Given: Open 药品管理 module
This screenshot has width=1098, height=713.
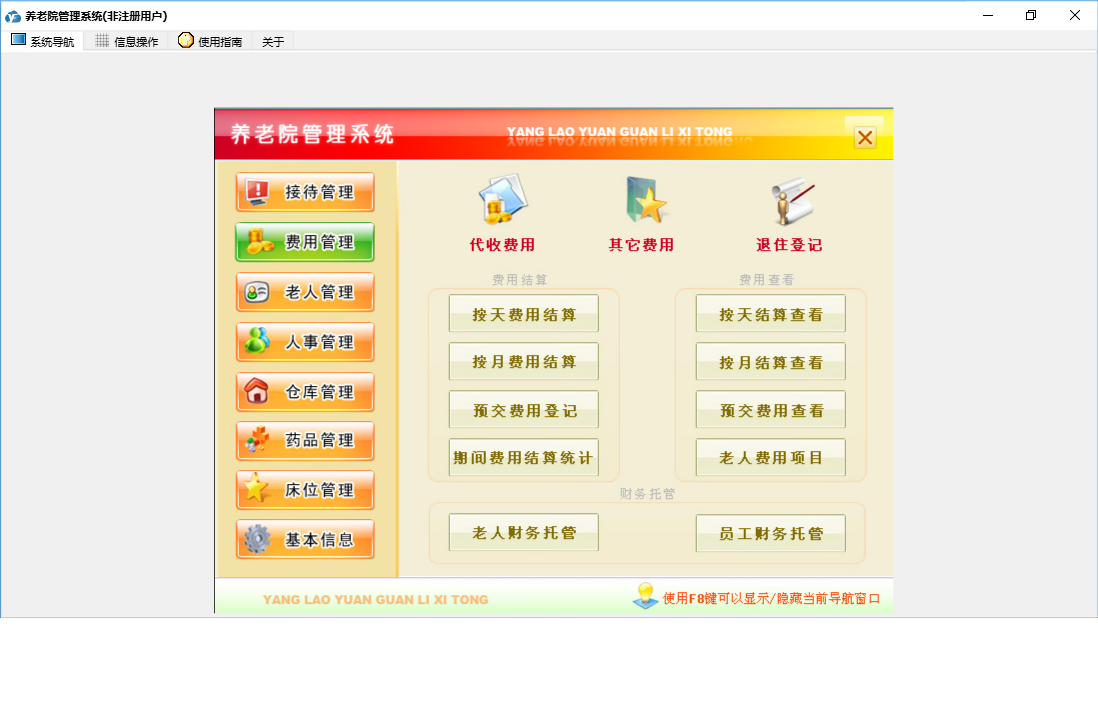Looking at the screenshot, I should click(305, 441).
